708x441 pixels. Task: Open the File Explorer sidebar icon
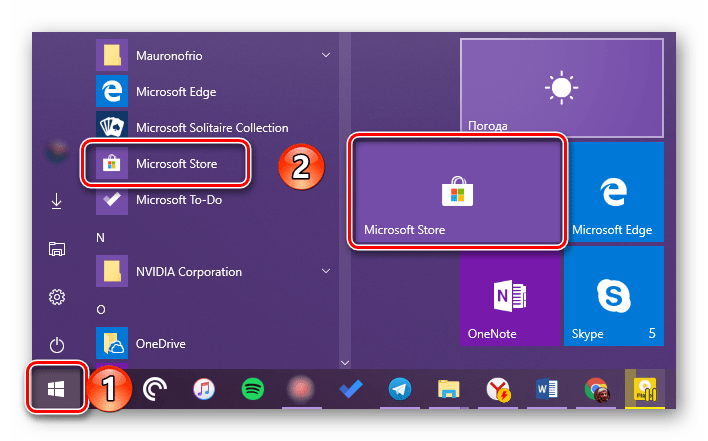click(57, 249)
